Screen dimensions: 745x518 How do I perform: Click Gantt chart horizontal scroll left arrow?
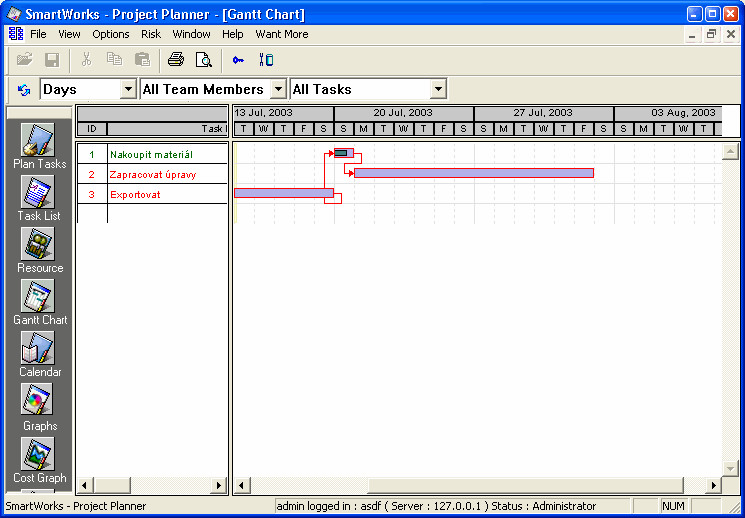pos(241,485)
